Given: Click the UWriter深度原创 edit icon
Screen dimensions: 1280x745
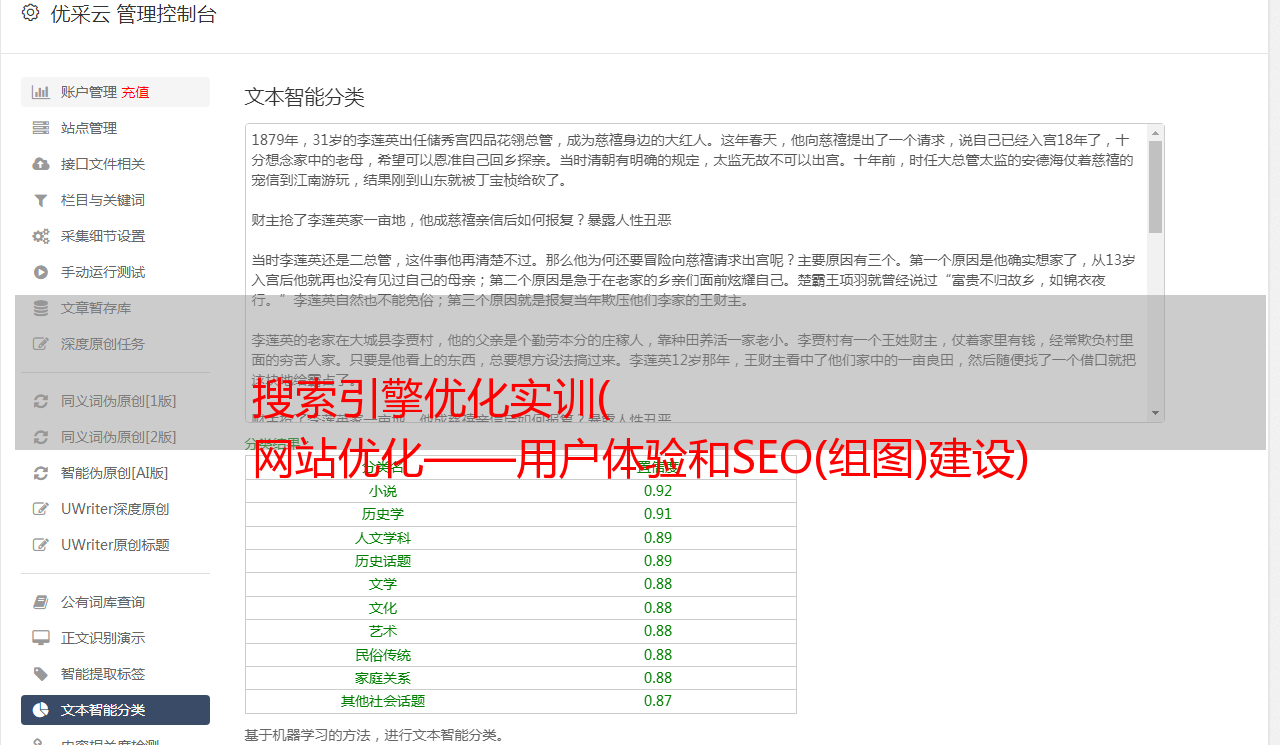Looking at the screenshot, I should (41, 509).
